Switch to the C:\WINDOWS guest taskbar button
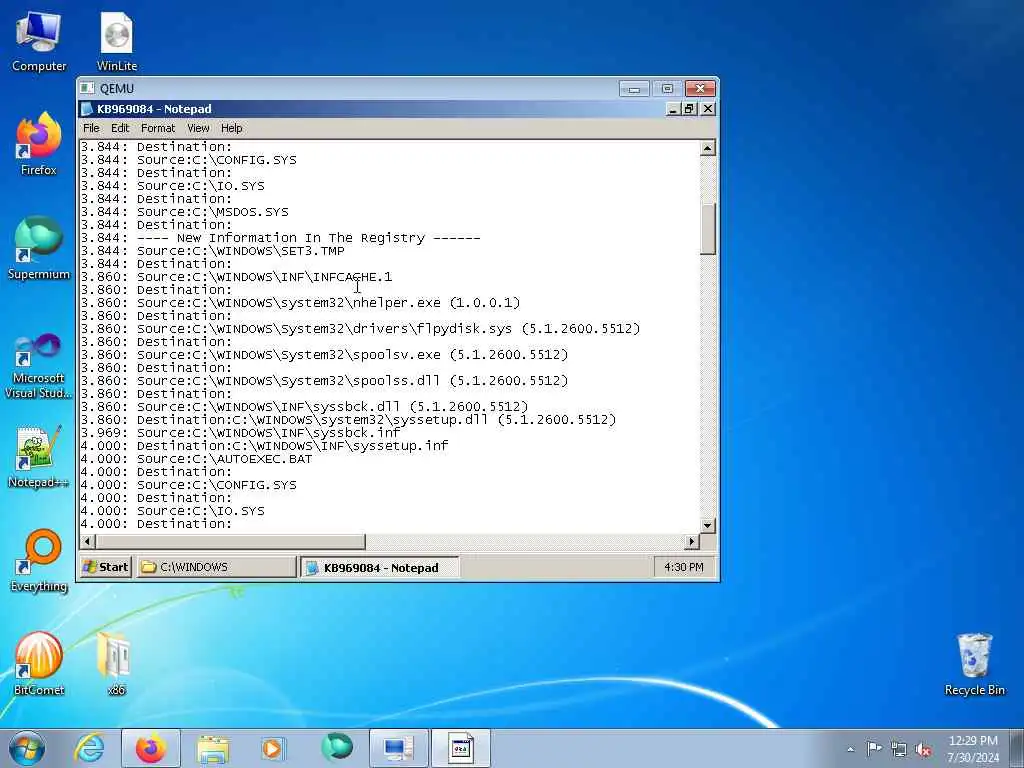The image size is (1024, 768). pyautogui.click(x=216, y=567)
